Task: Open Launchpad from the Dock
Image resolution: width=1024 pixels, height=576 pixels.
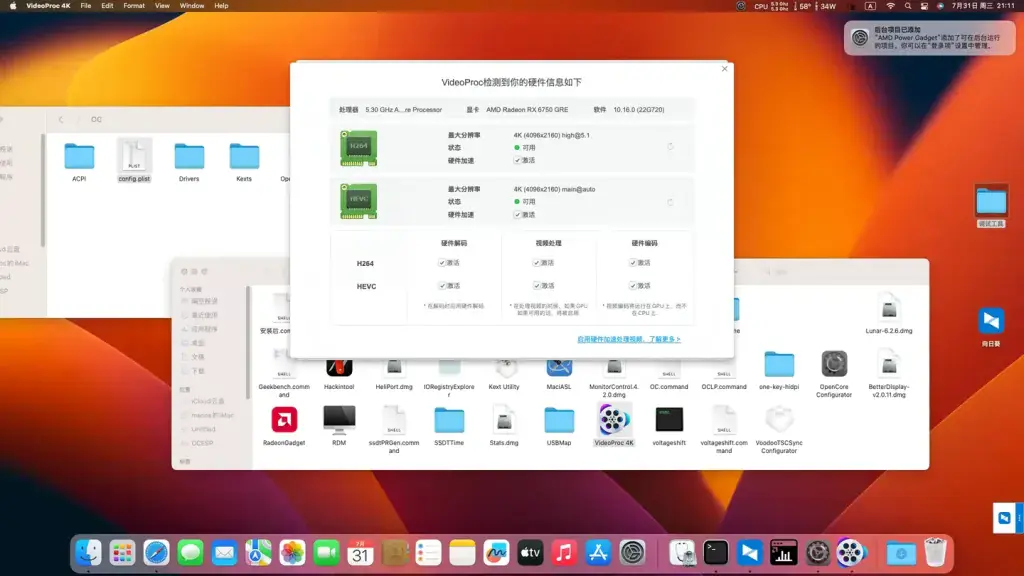Action: coord(122,553)
